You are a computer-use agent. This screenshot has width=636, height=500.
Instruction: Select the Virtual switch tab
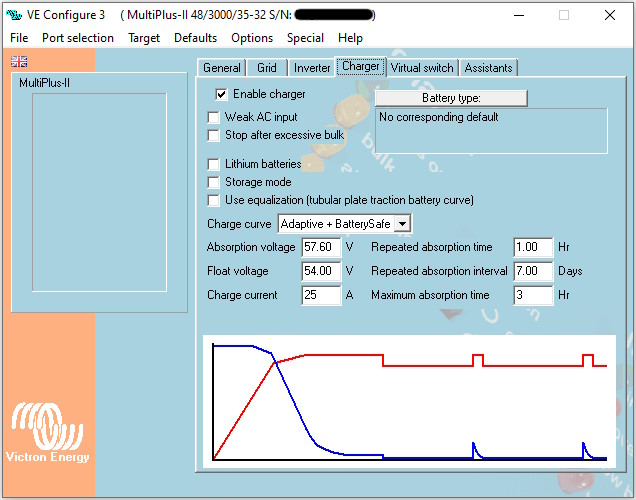421,68
